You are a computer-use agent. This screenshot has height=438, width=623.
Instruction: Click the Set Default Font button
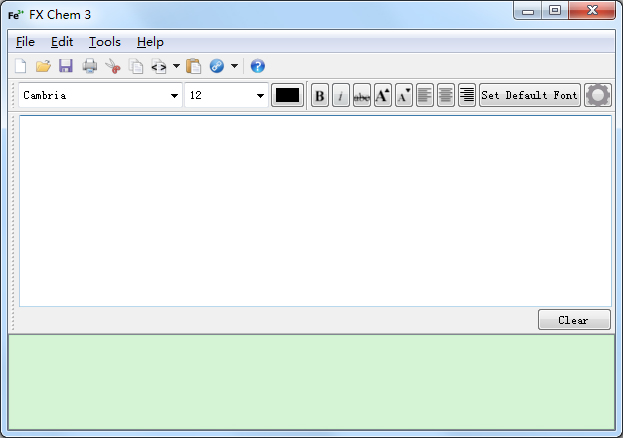[x=529, y=96]
